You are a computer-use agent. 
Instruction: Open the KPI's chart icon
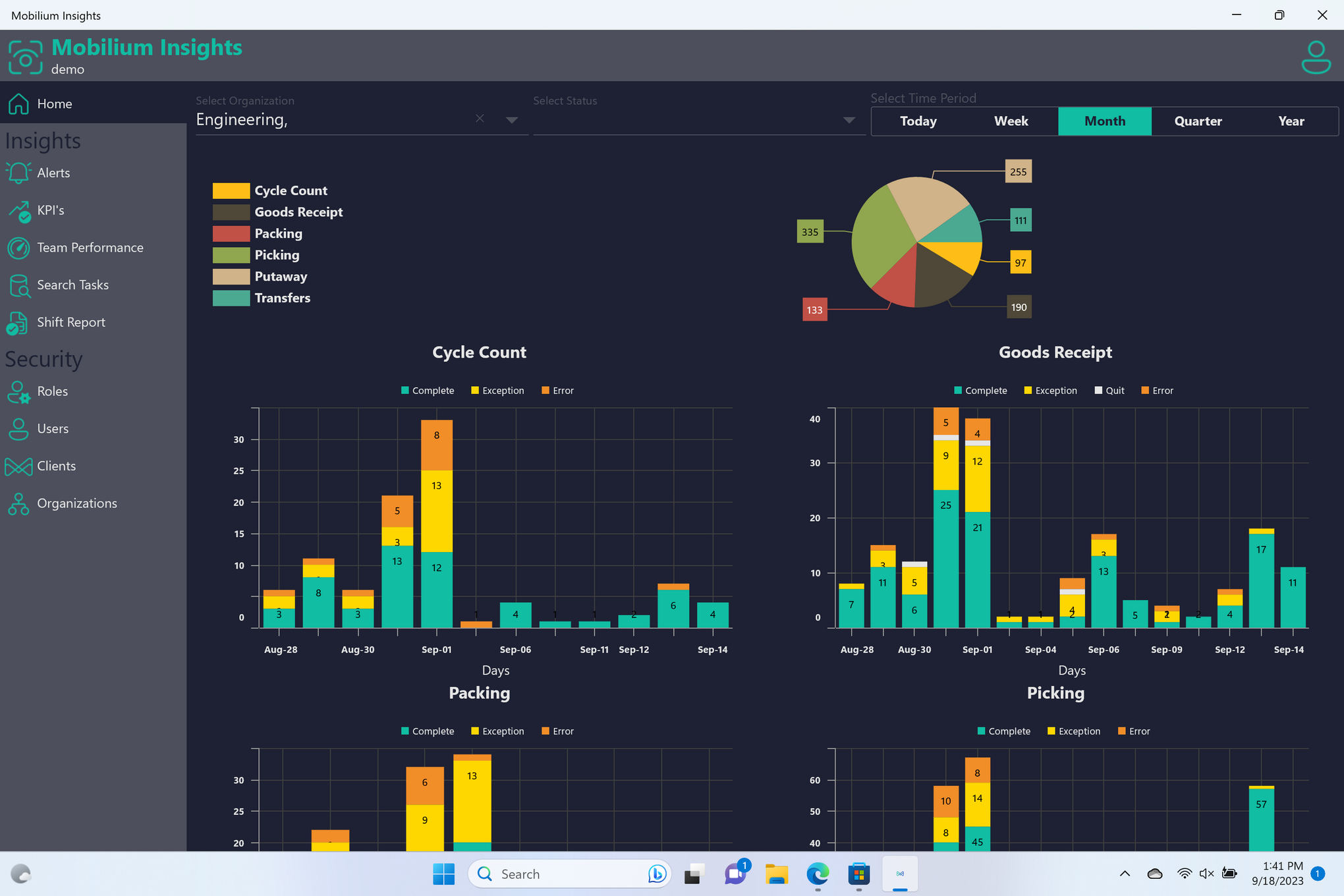(18, 211)
